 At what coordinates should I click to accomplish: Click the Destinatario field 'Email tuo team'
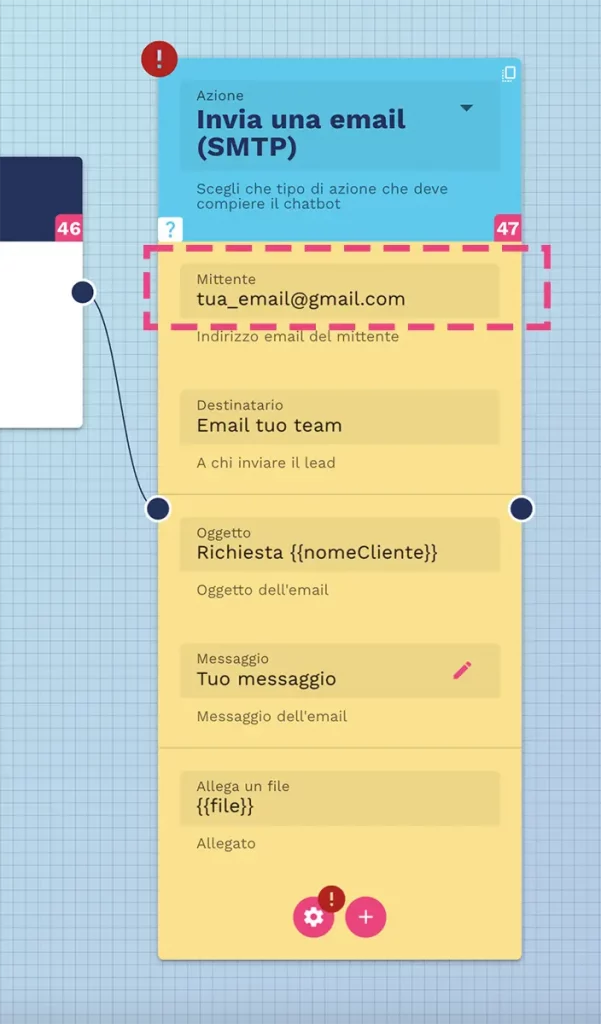tap(340, 417)
